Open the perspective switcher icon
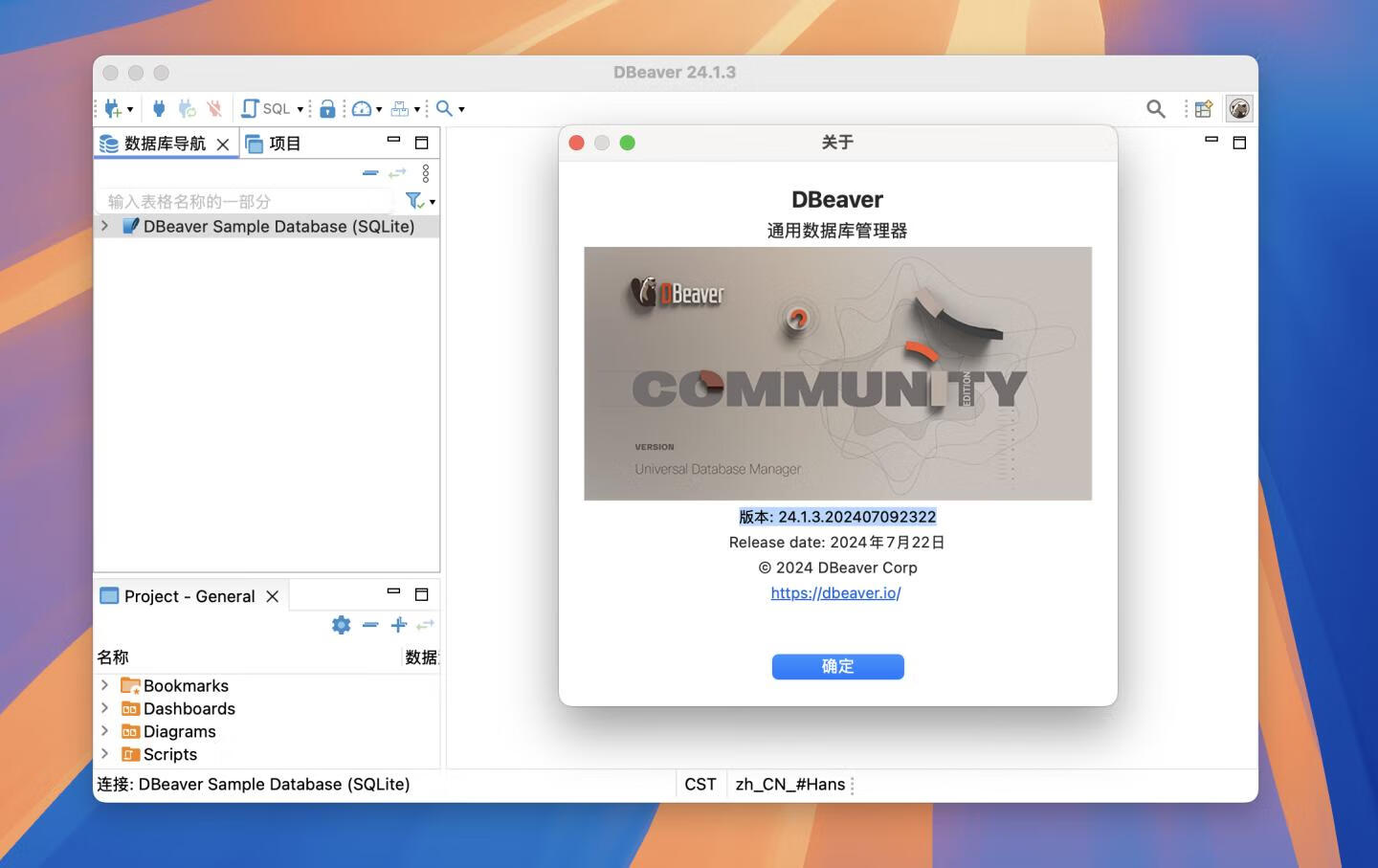1378x868 pixels. pyautogui.click(x=1204, y=109)
